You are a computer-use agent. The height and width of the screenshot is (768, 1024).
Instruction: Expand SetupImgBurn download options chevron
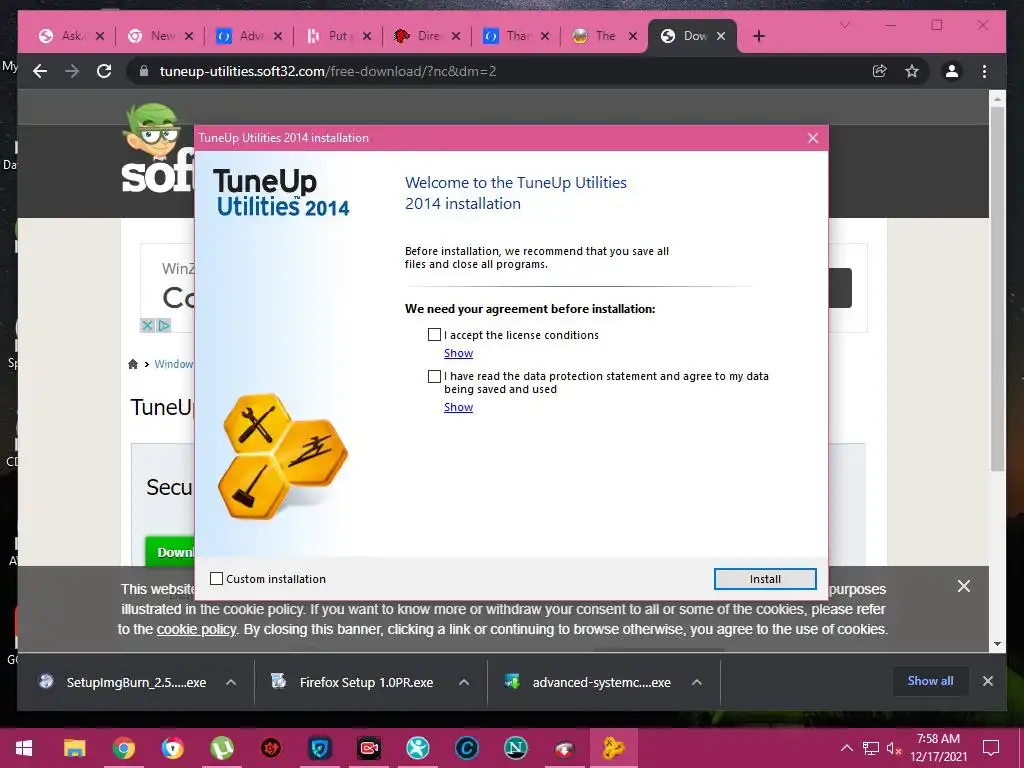[231, 682]
